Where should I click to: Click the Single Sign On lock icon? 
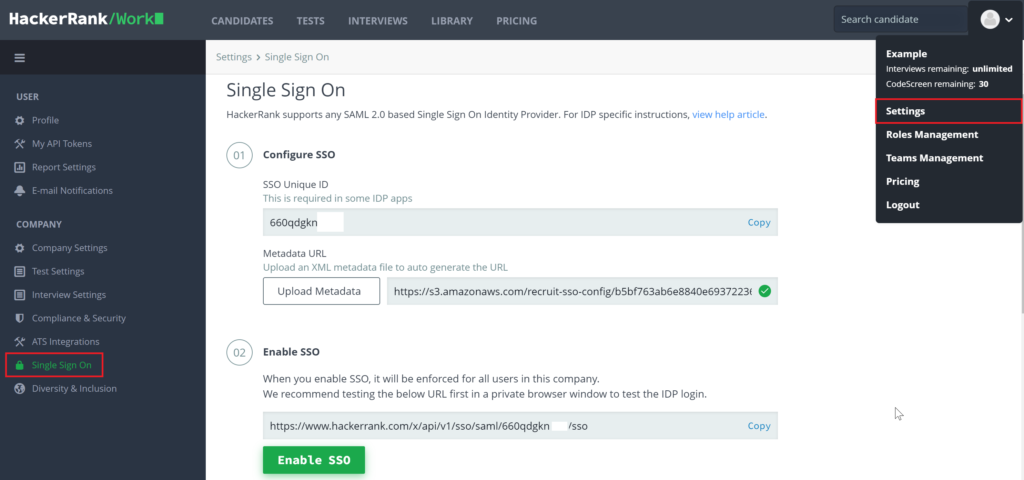20,366
